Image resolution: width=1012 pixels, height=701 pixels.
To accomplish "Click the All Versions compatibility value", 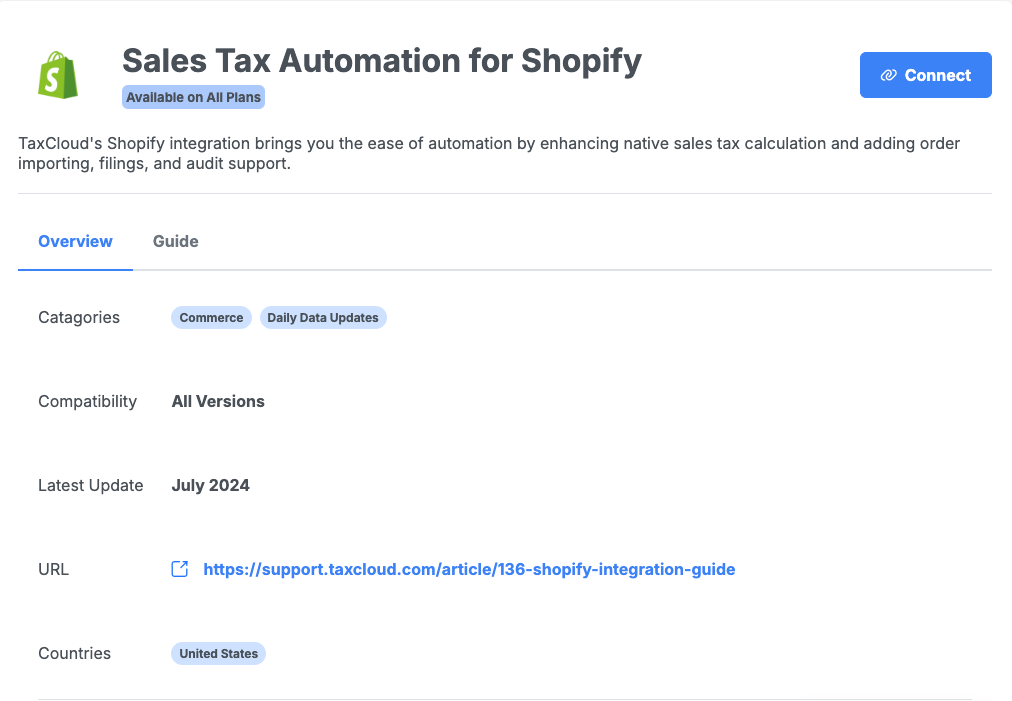I will point(218,401).
